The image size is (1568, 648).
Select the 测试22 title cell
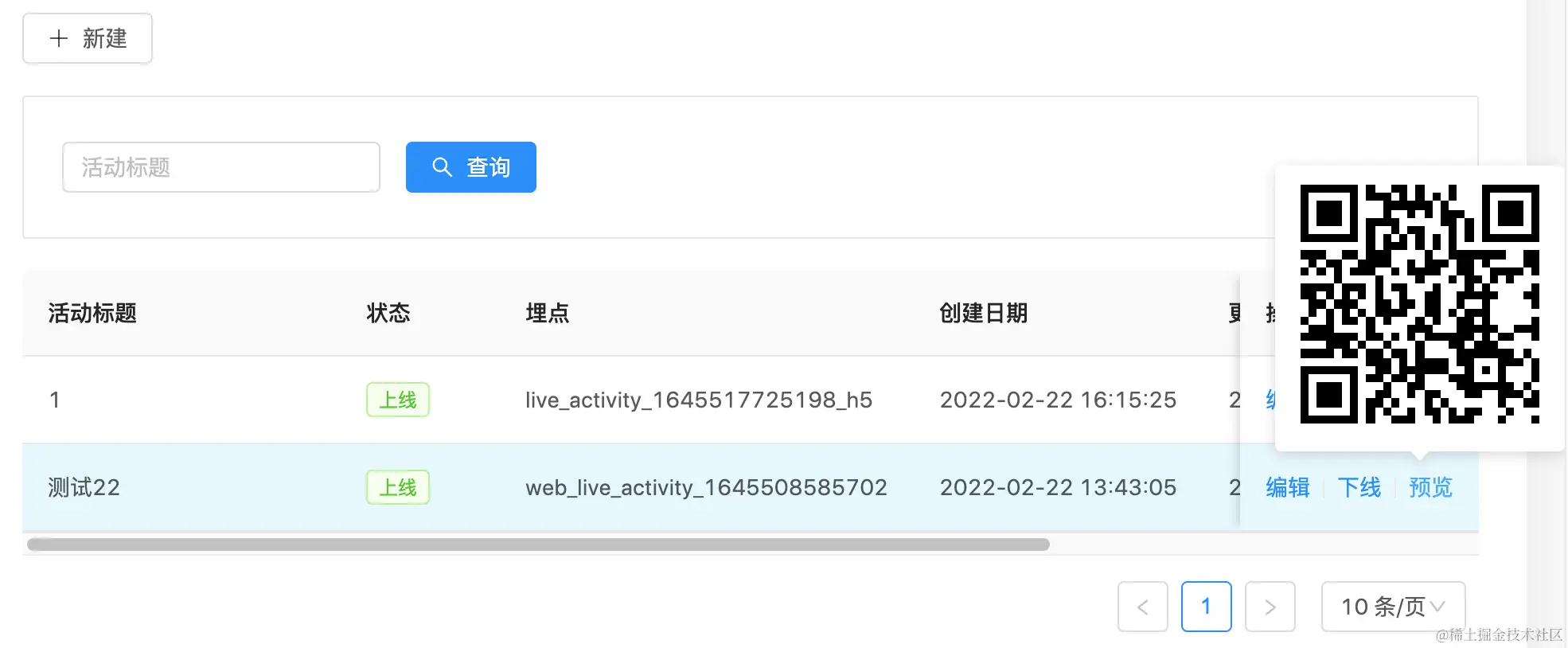tap(84, 487)
